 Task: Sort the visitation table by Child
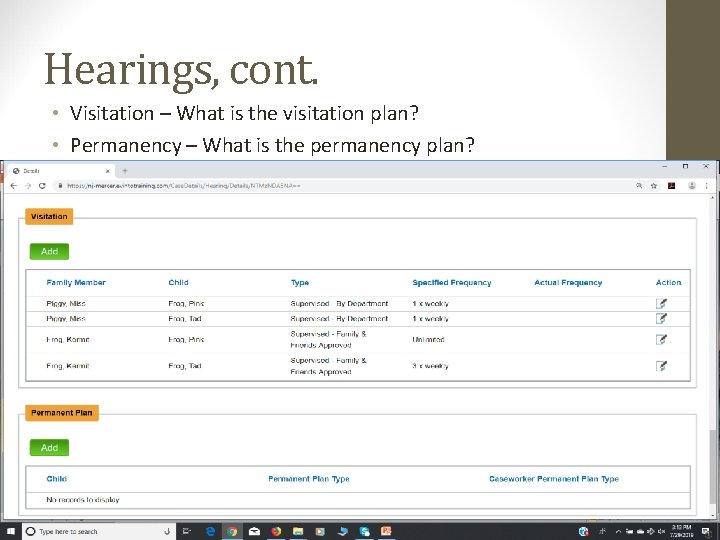point(178,282)
